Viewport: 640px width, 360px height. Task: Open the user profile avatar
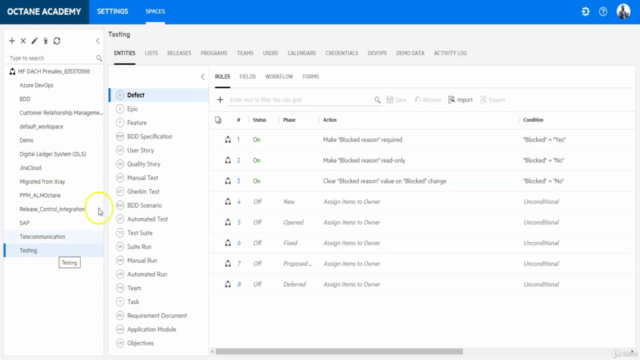coord(623,11)
